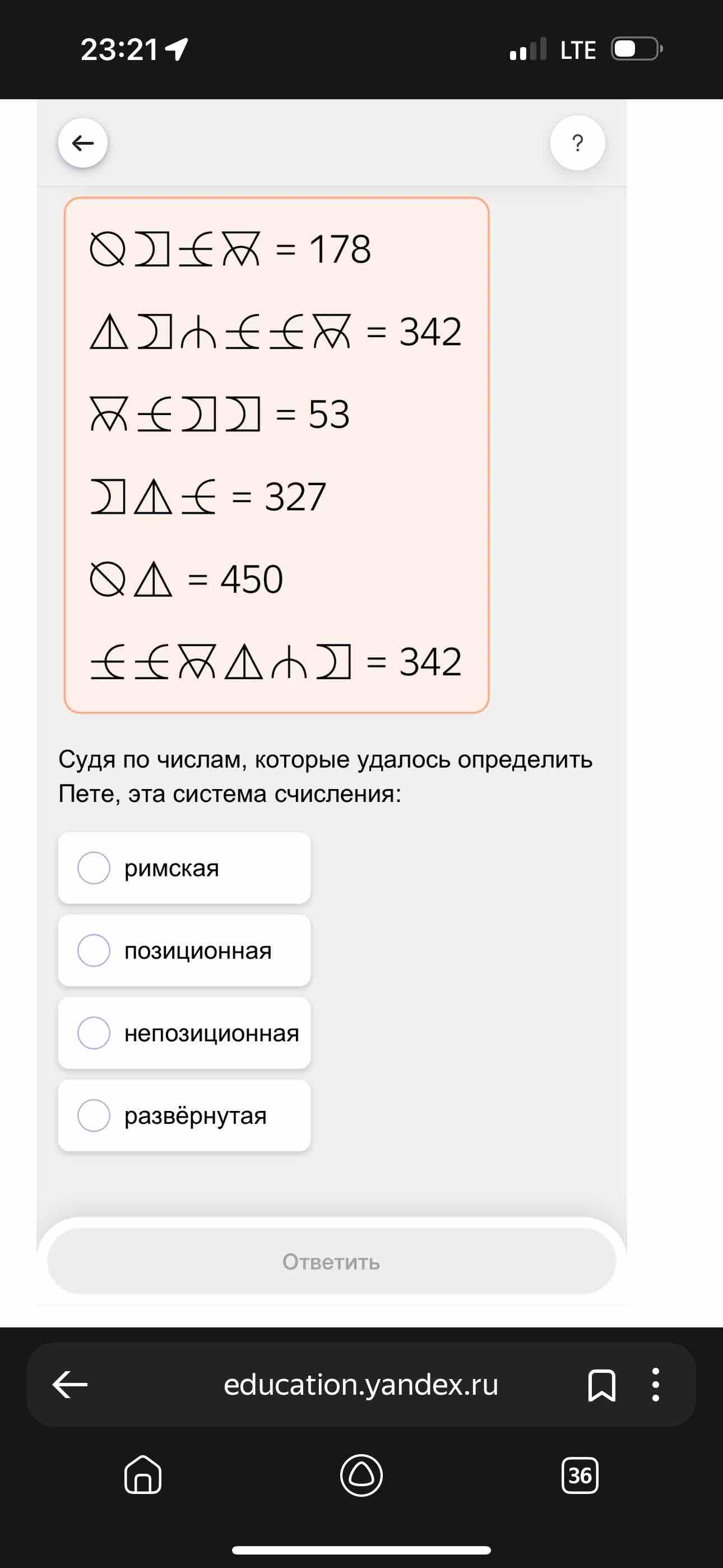
Task: Pick the непозиционная radio button
Action: point(184,1033)
